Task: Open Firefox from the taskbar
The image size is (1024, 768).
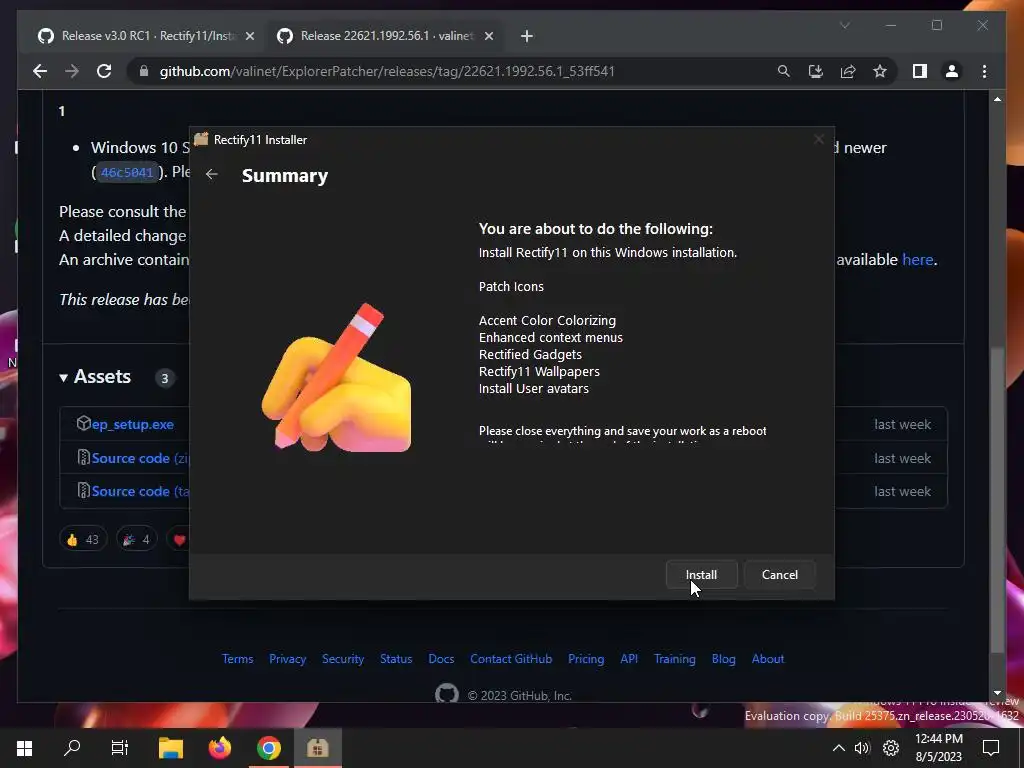Action: pos(219,748)
